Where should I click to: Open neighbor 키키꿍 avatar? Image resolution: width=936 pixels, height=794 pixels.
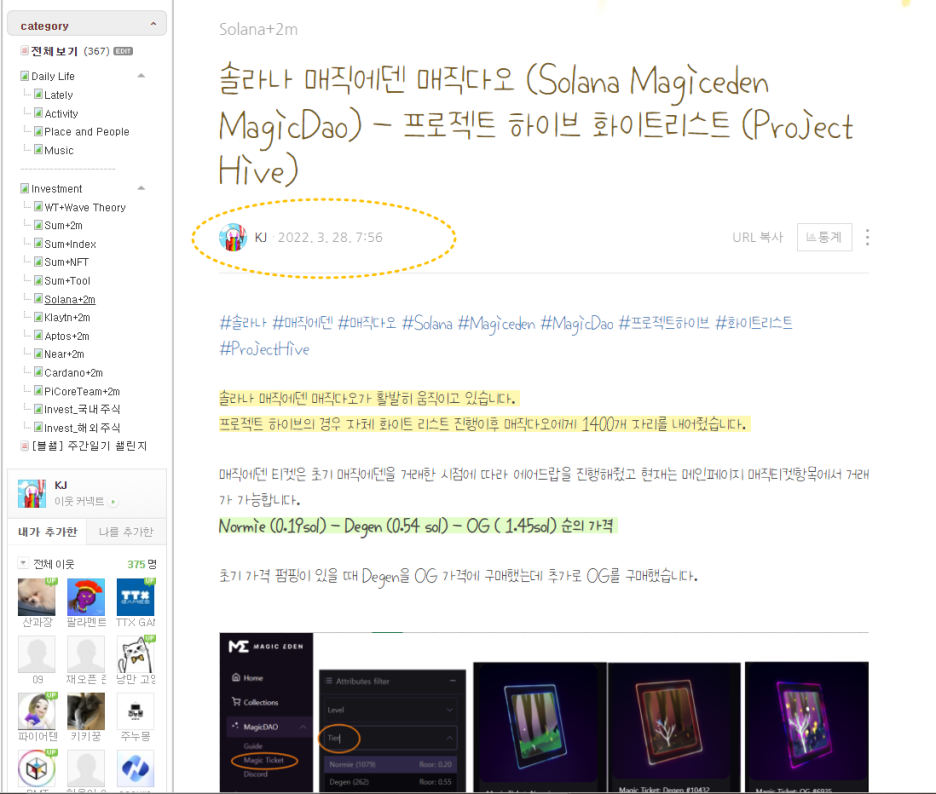click(x=86, y=711)
